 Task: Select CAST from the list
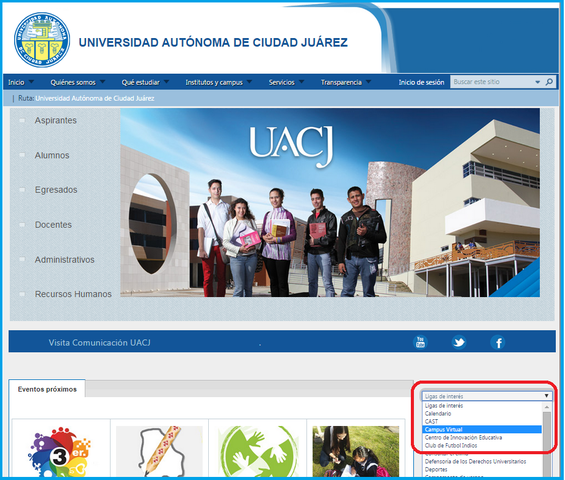pos(482,422)
